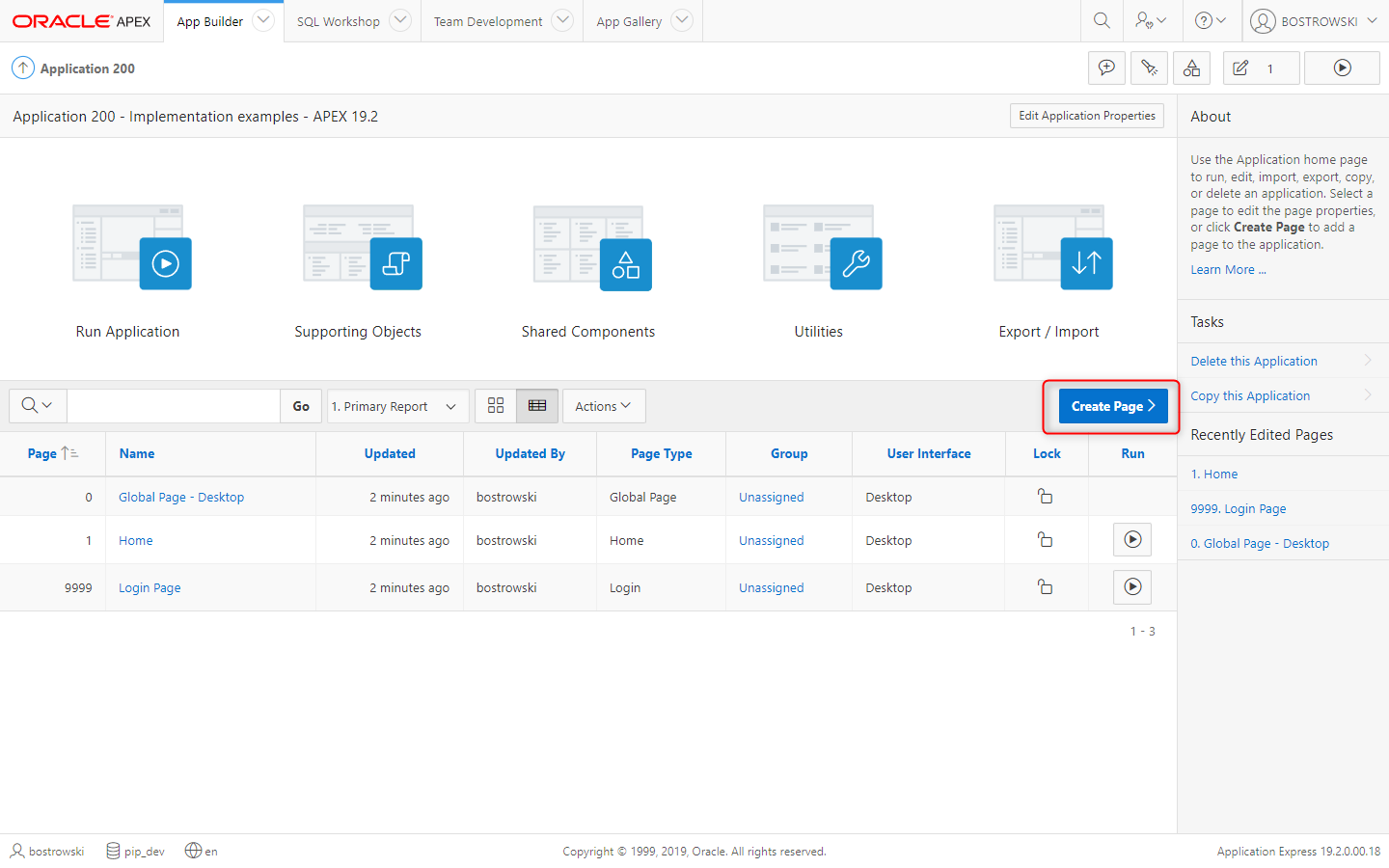Viewport: 1389px width, 868px height.
Task: Click the Edit Page 1 pencil button
Action: (1262, 68)
